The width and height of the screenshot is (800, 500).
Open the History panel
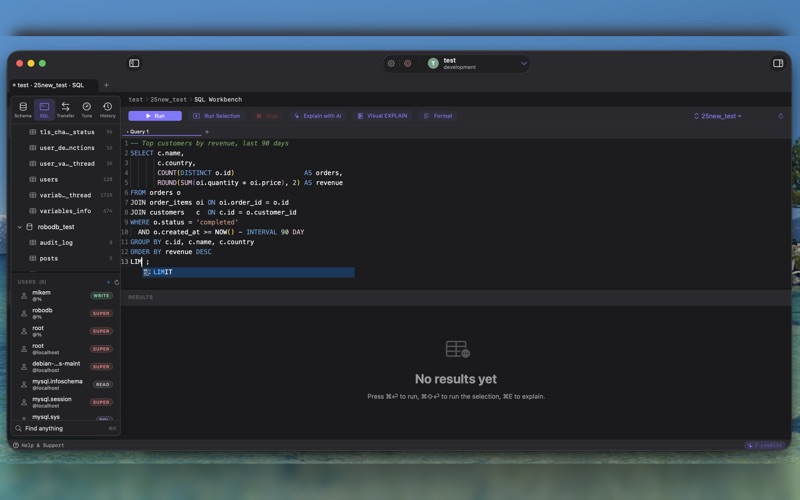108,109
